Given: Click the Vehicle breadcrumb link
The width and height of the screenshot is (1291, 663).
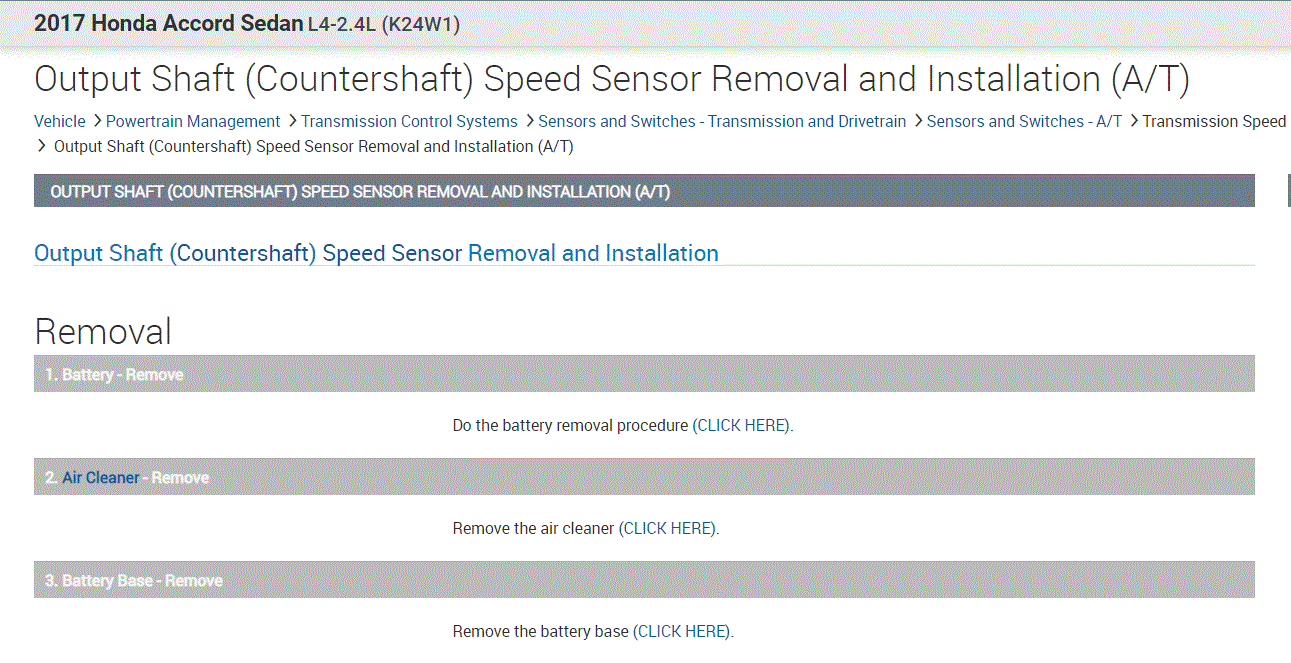Looking at the screenshot, I should tap(60, 121).
